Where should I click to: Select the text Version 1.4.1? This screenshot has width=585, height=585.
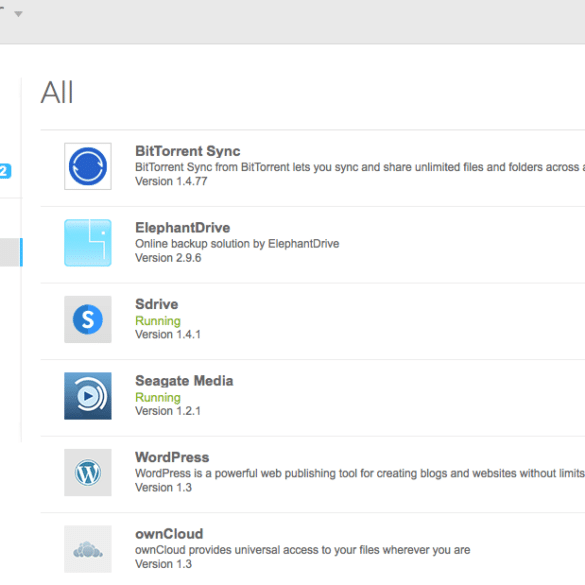(168, 334)
